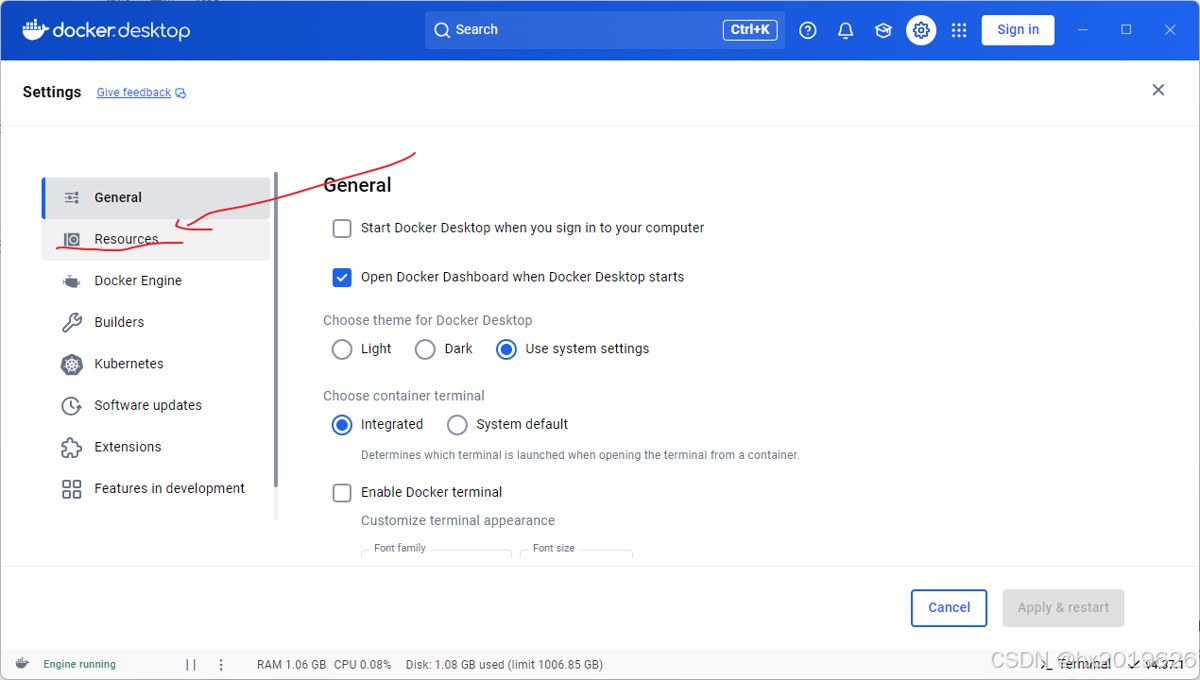Open the apps grid icon
The width and height of the screenshot is (1200, 680).
959,30
